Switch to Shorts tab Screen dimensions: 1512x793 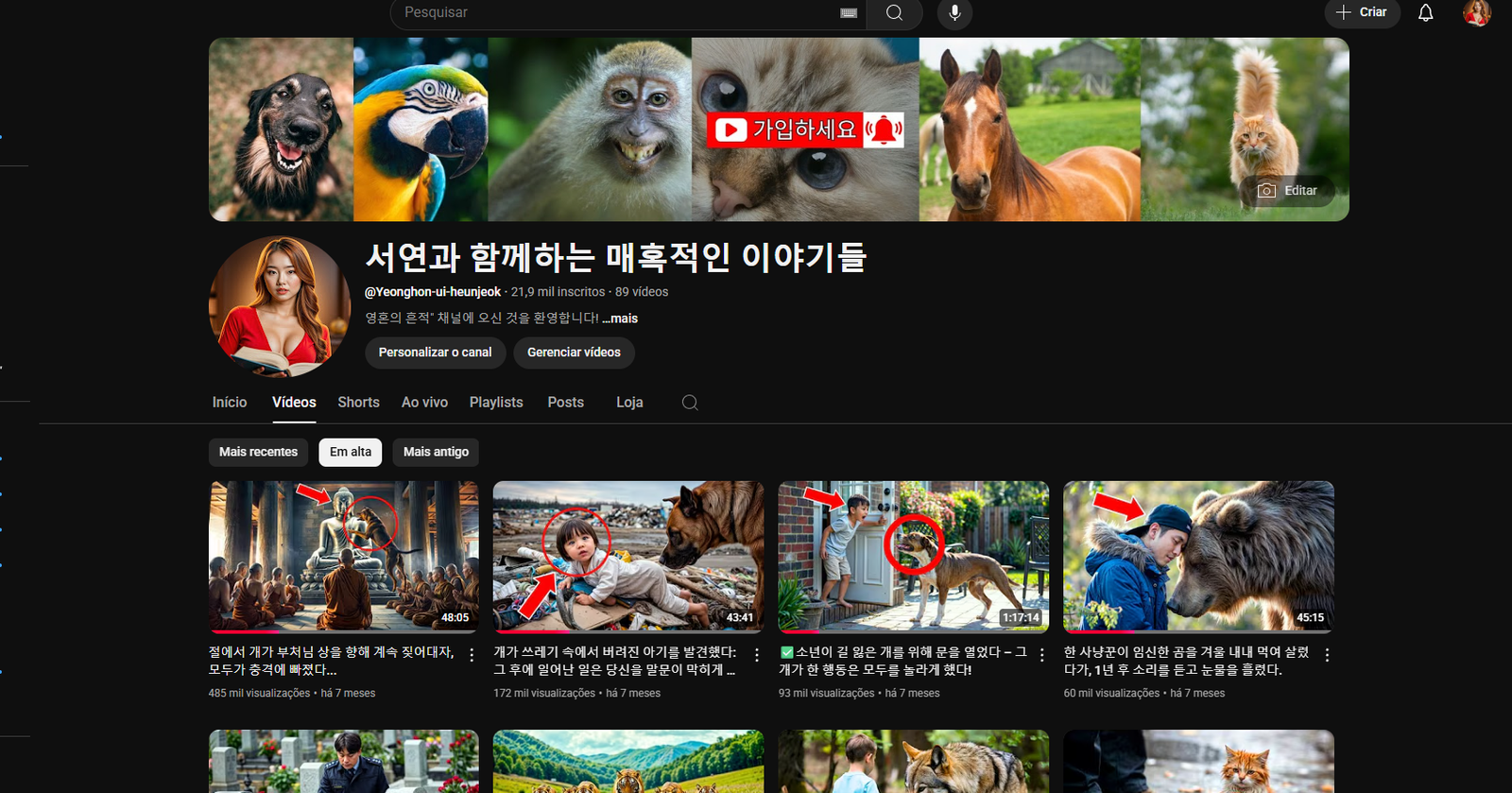click(358, 403)
